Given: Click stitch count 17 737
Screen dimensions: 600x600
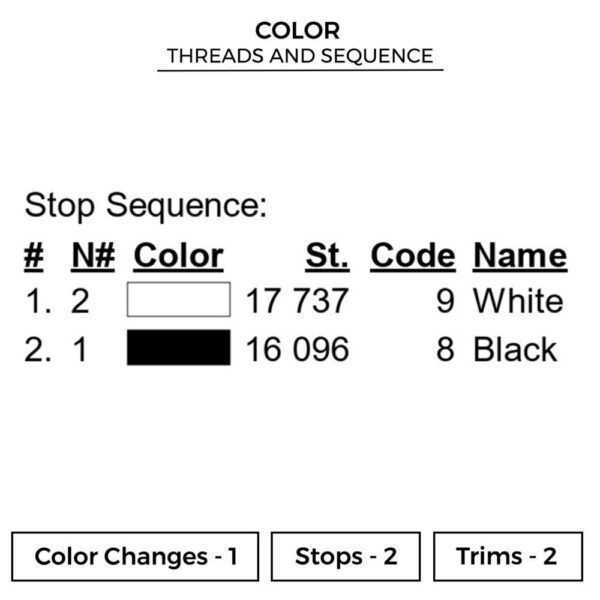Looking at the screenshot, I should pyautogui.click(x=297, y=301).
